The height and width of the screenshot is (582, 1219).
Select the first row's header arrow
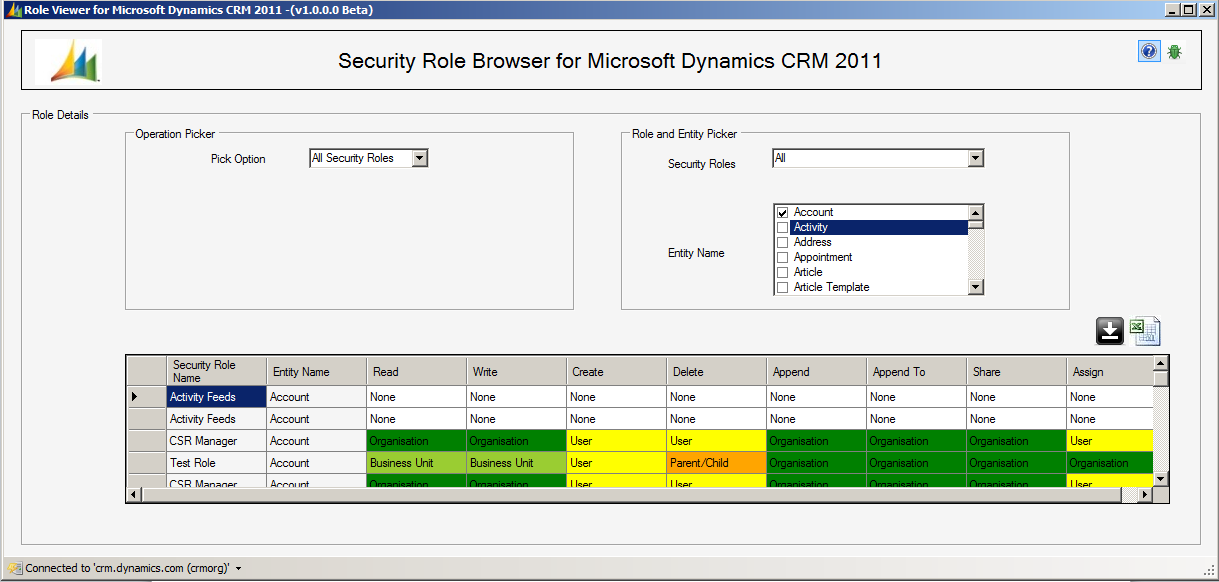[x=146, y=397]
